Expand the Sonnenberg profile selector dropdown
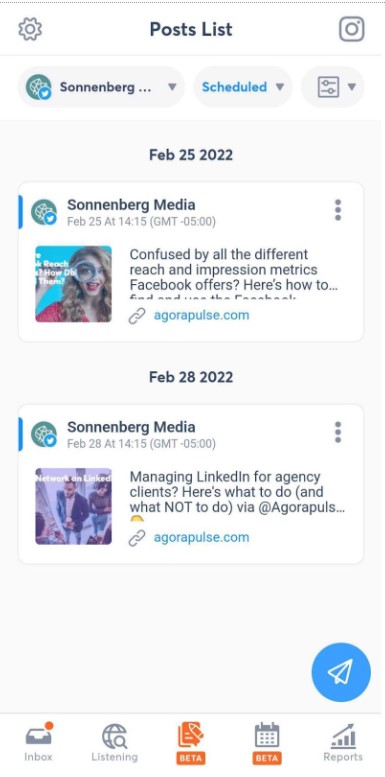The width and height of the screenshot is (385, 777). click(x=102, y=87)
